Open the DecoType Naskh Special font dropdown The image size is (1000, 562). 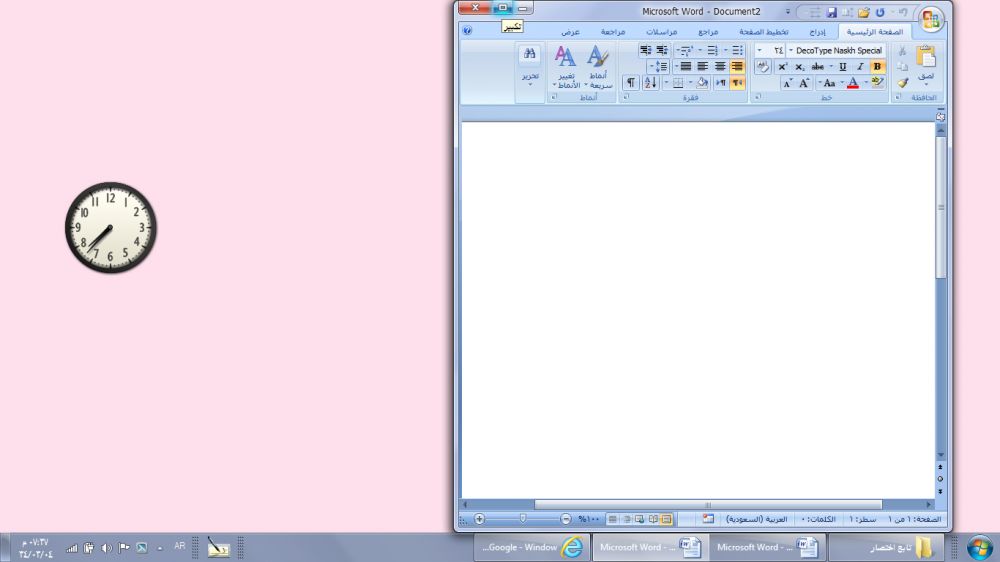click(x=790, y=50)
